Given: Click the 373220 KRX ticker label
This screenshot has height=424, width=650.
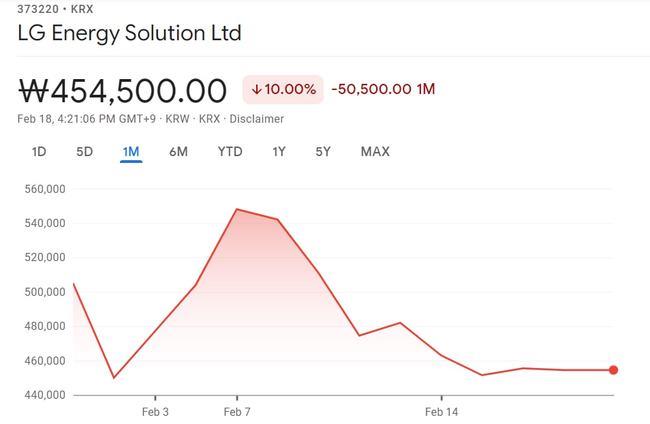Looking at the screenshot, I should click(x=55, y=9).
